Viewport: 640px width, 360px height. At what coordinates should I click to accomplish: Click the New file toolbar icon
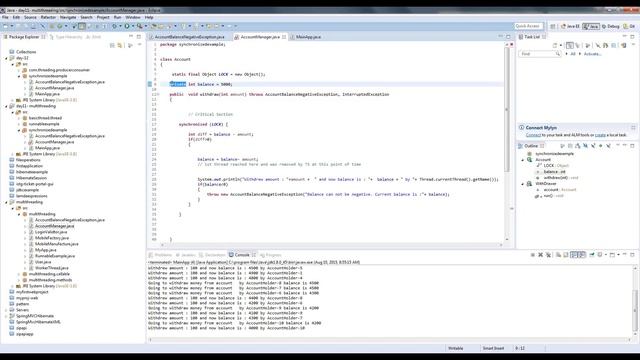tap(6, 26)
